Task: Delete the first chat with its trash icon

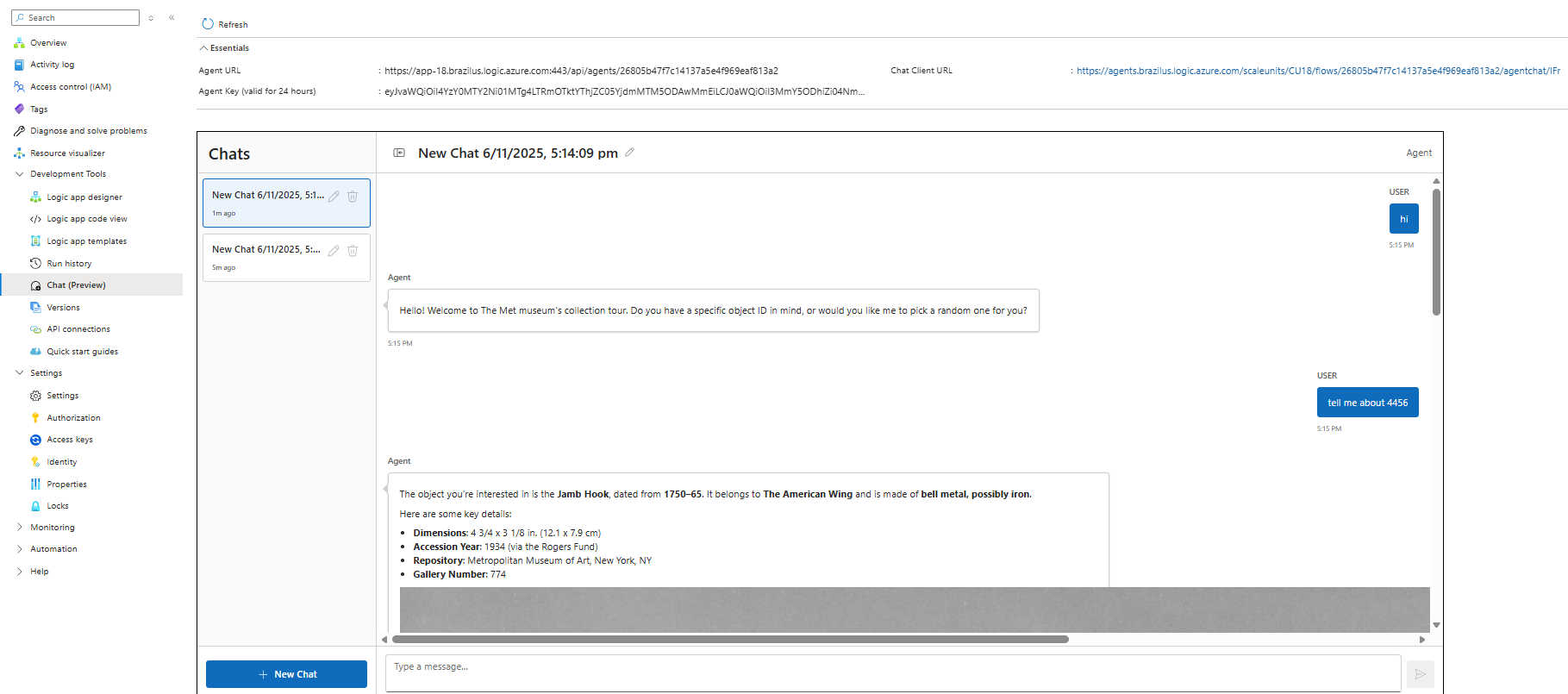Action: [353, 197]
